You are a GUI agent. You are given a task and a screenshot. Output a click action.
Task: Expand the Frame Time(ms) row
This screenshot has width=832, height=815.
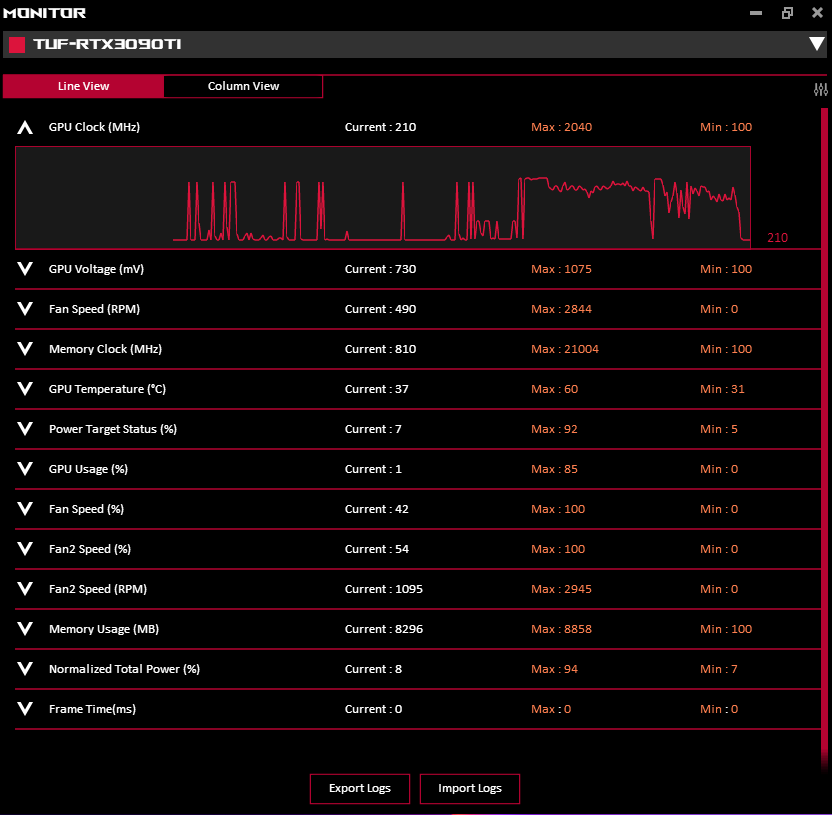coord(26,709)
